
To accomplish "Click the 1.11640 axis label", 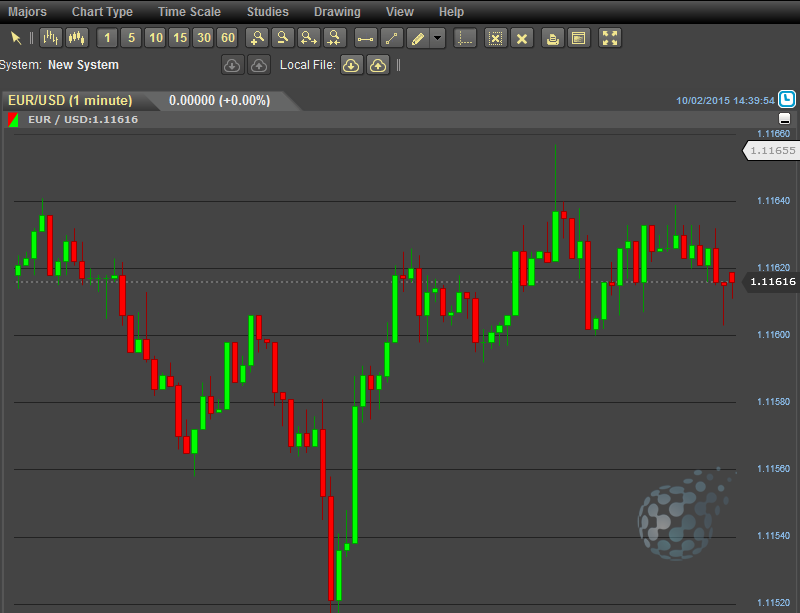I will point(773,201).
